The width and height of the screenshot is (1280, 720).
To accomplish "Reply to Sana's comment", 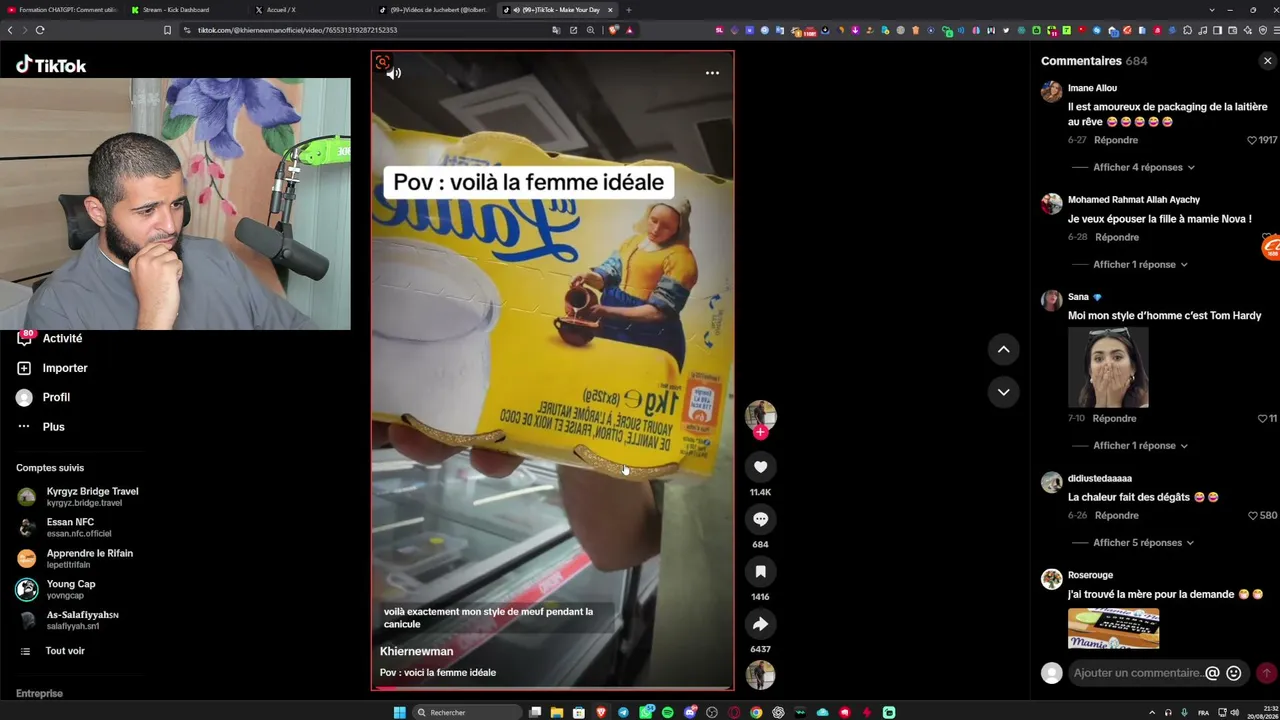I will pos(1115,418).
